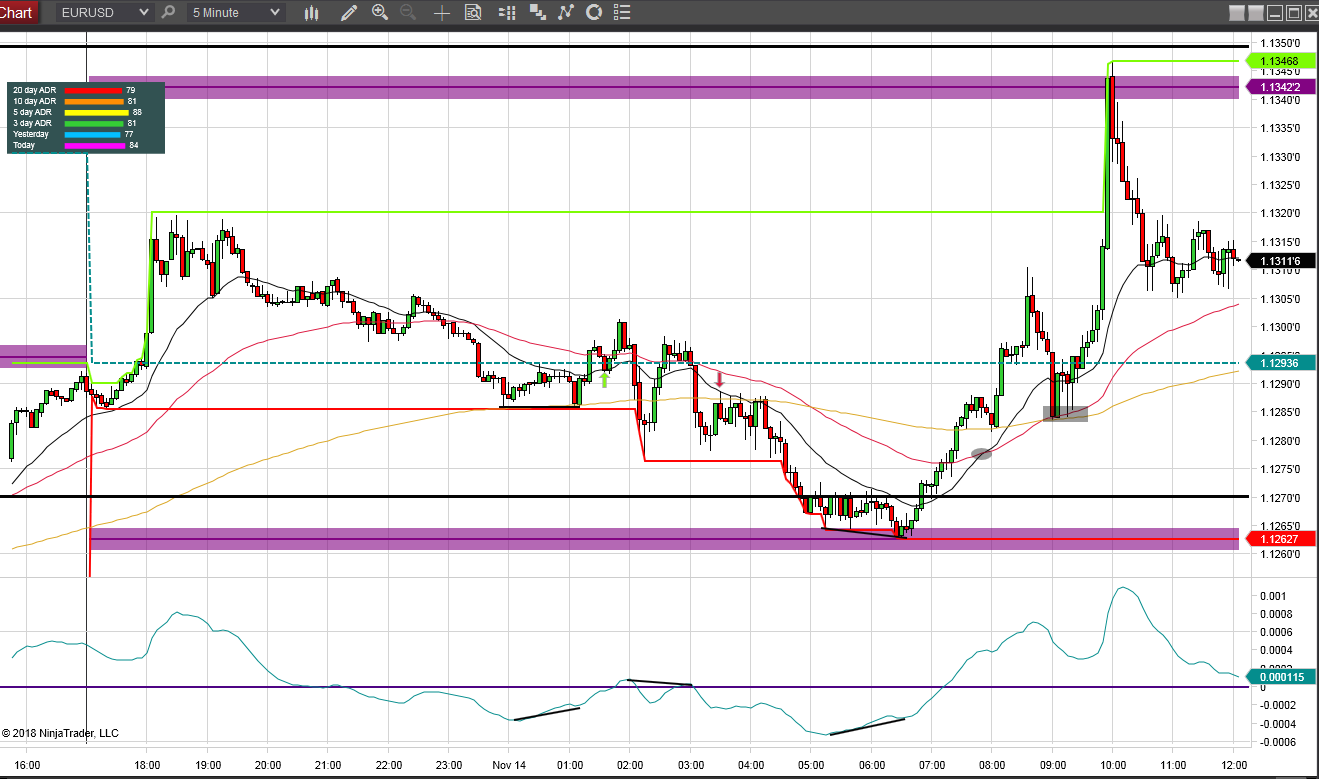Click the 18:00 time axis label
The image size is (1319, 779).
point(147,765)
